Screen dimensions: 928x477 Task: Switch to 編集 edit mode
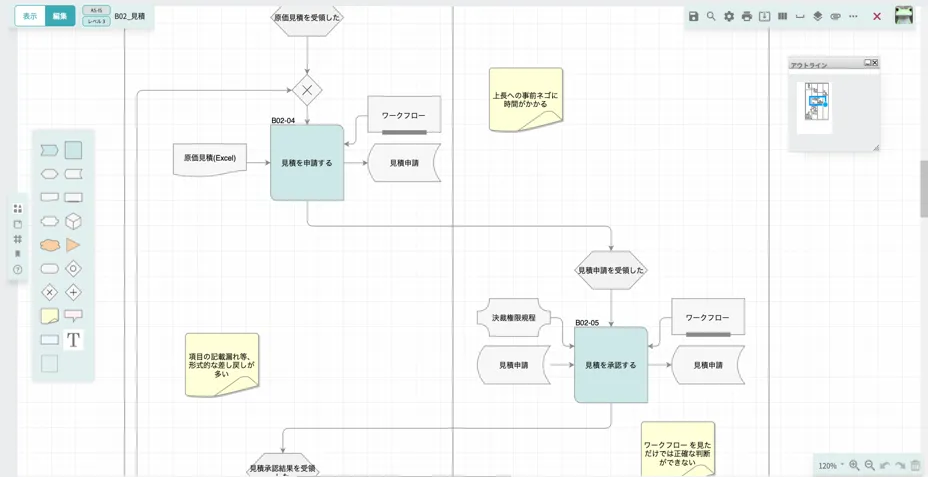click(x=60, y=16)
